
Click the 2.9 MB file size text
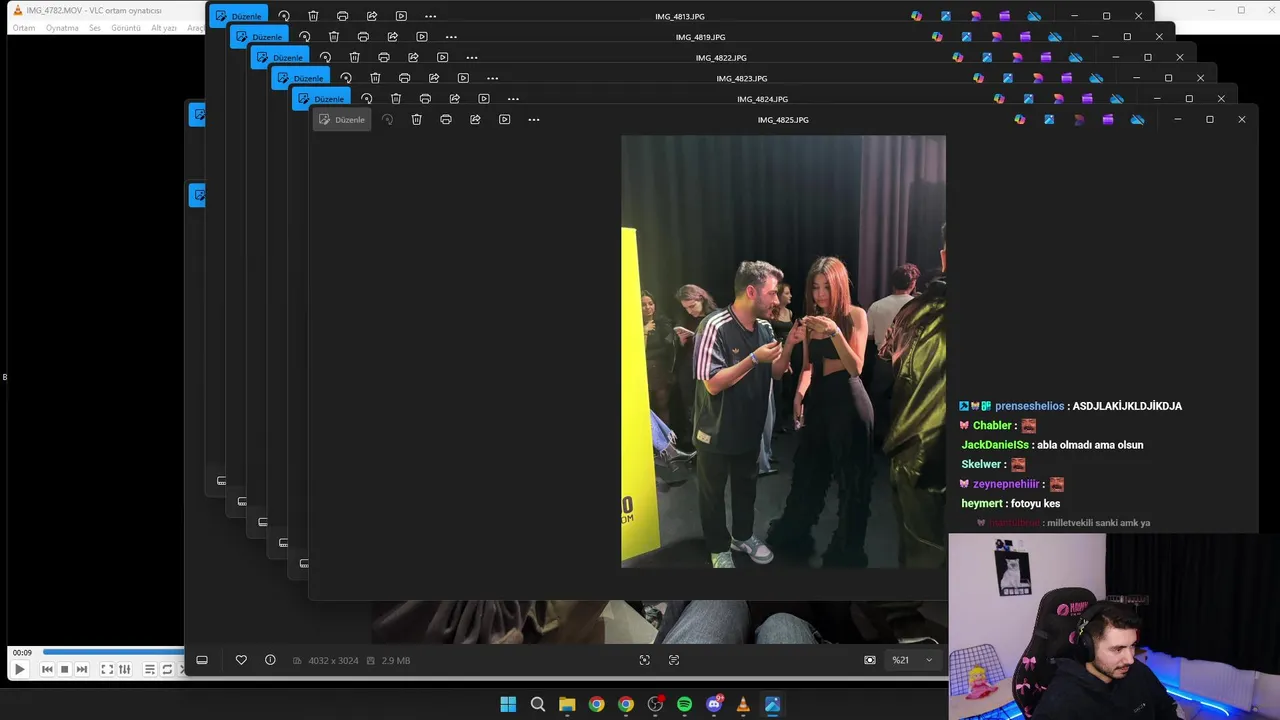click(396, 661)
